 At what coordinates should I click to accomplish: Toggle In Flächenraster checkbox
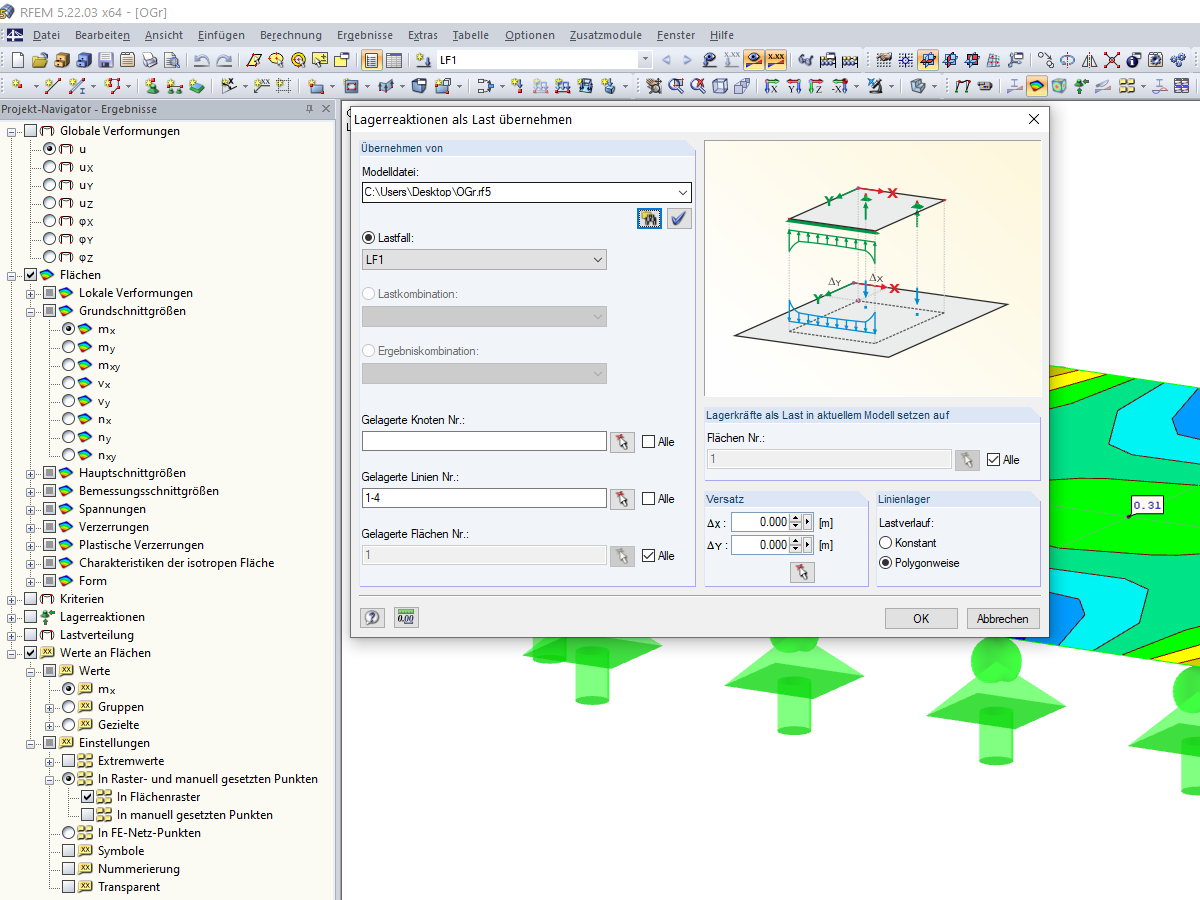[x=88, y=797]
